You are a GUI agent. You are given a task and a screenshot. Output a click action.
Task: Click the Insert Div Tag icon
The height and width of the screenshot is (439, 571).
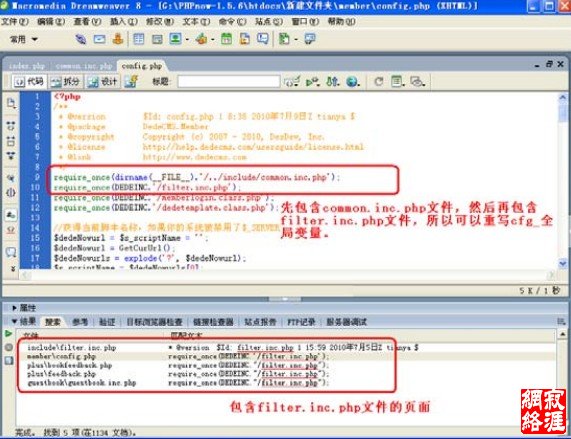pos(157,39)
